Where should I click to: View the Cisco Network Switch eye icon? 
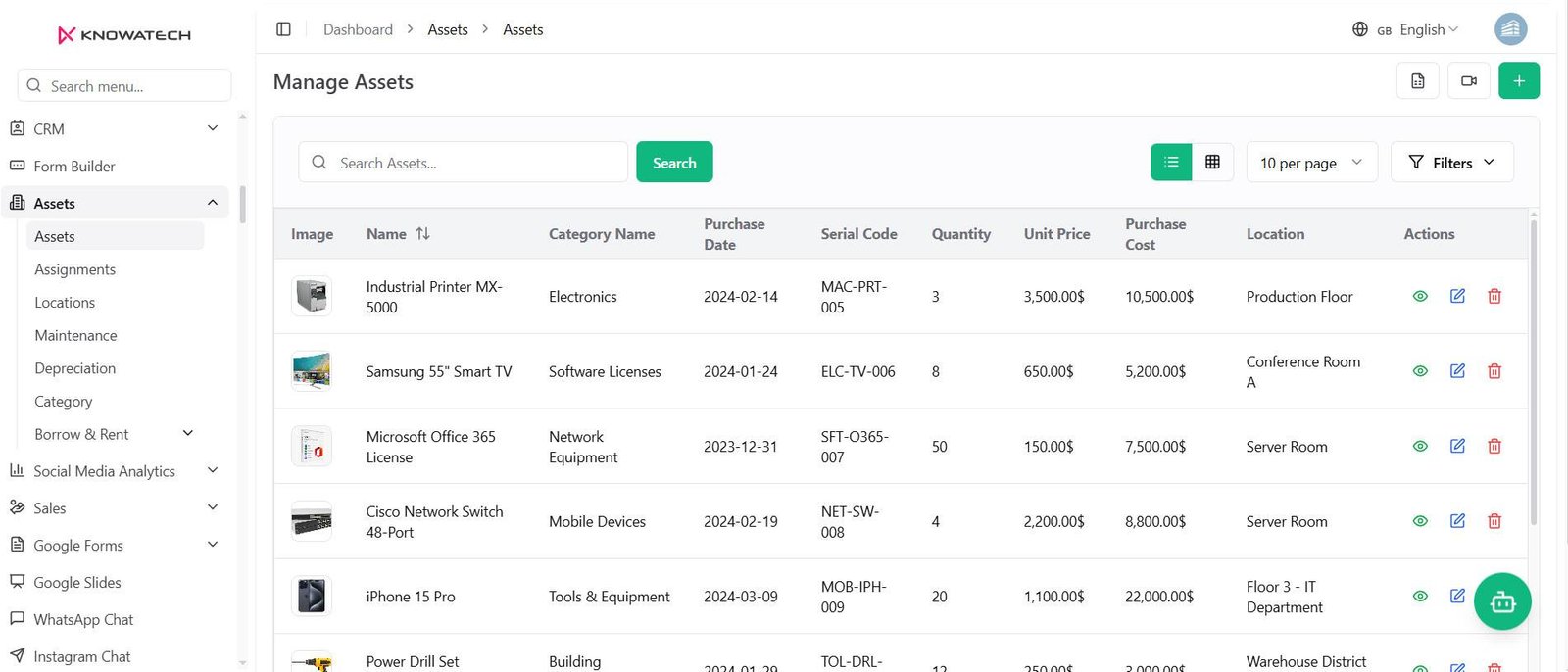click(x=1420, y=521)
